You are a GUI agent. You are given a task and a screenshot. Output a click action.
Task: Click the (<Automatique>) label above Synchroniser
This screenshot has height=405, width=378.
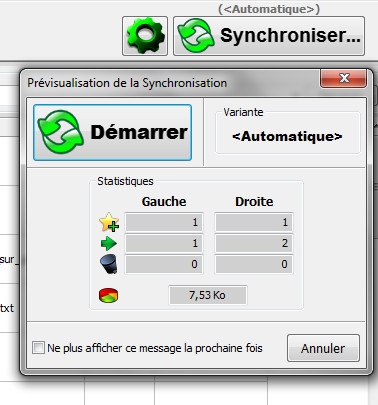(x=269, y=9)
